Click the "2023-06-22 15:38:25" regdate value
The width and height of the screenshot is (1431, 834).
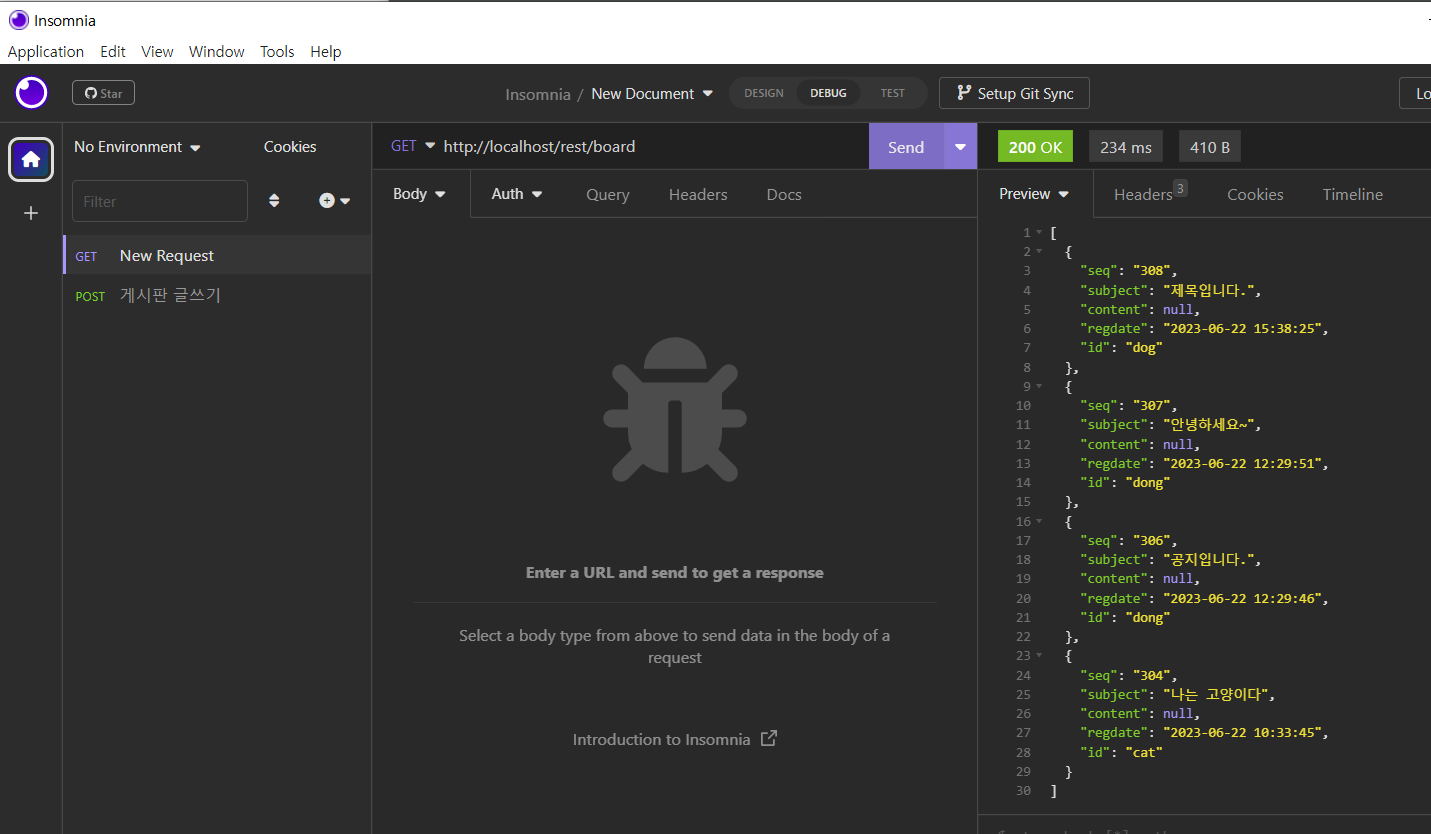[x=1245, y=328]
